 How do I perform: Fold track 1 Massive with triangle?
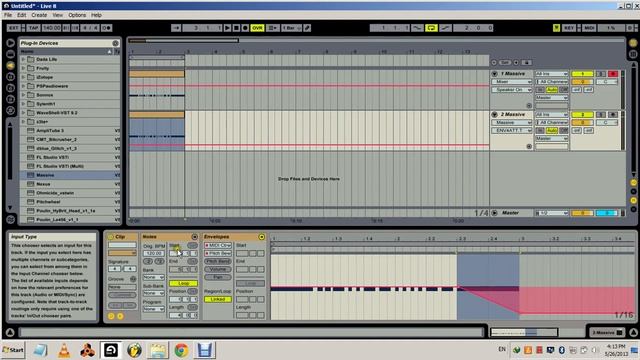point(495,74)
